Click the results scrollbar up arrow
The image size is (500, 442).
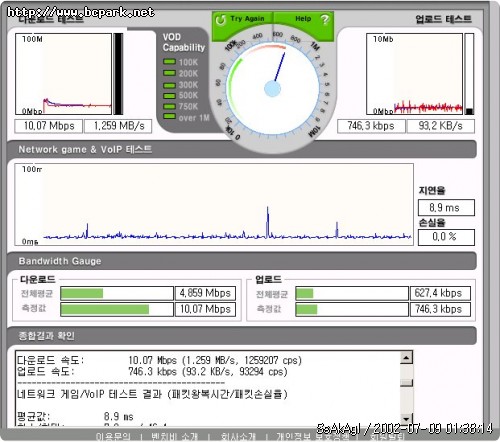coord(407,358)
